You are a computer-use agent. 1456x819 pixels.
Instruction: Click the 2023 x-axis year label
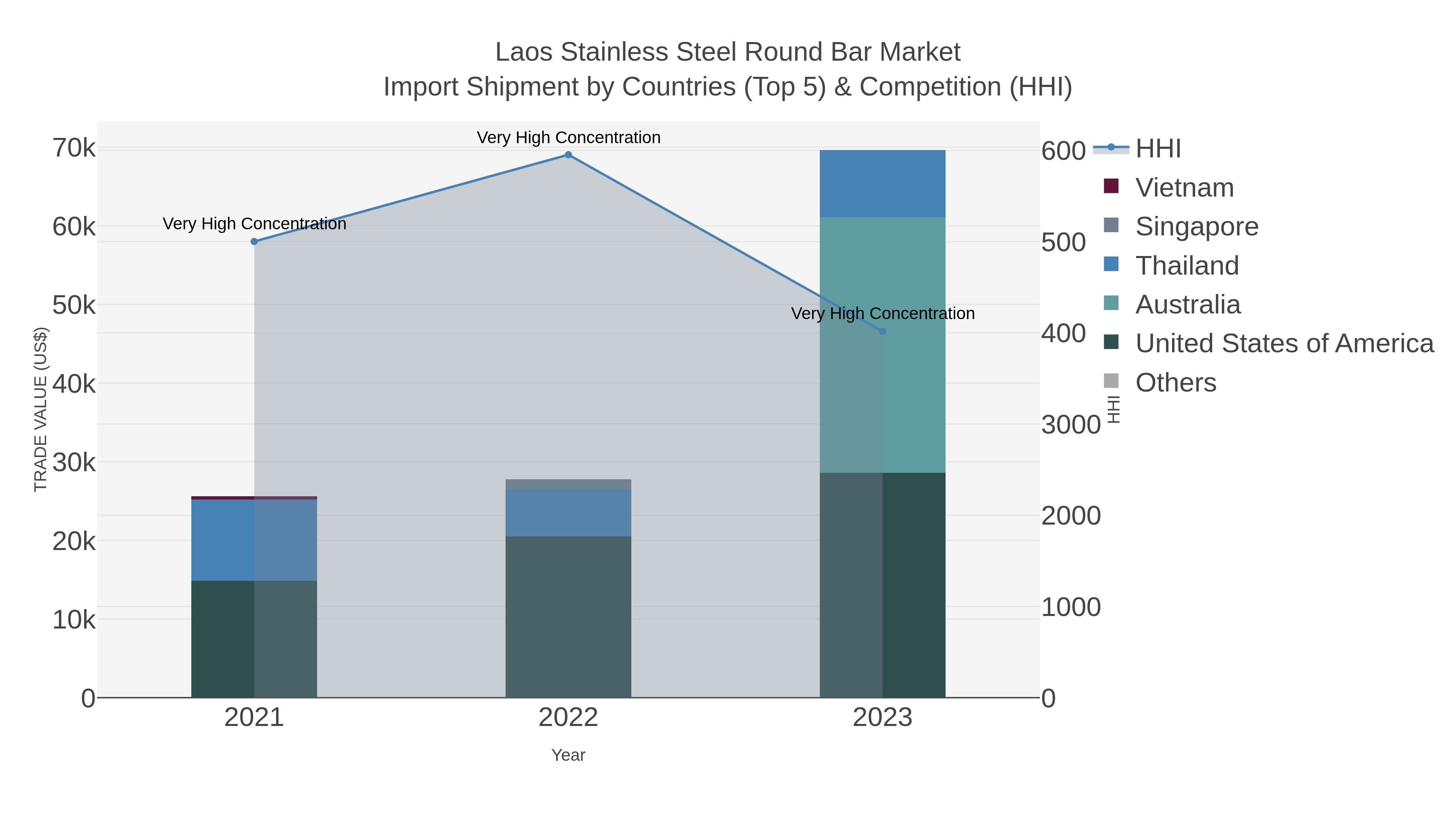pyautogui.click(x=882, y=718)
